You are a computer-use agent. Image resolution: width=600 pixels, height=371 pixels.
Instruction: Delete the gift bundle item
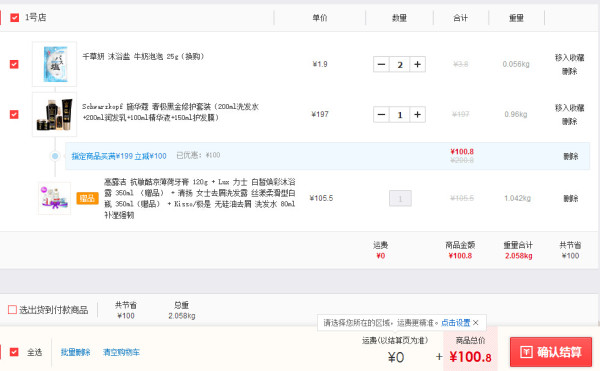click(x=571, y=198)
